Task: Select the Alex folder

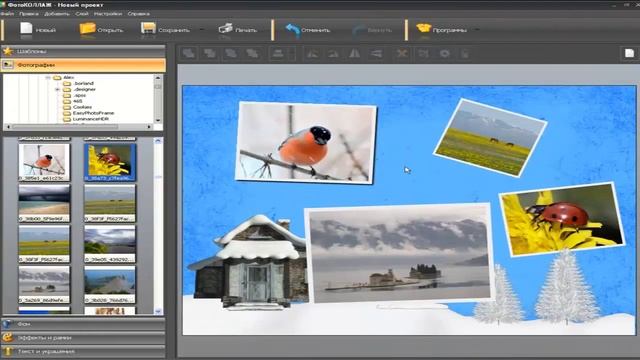Action: tap(68, 77)
